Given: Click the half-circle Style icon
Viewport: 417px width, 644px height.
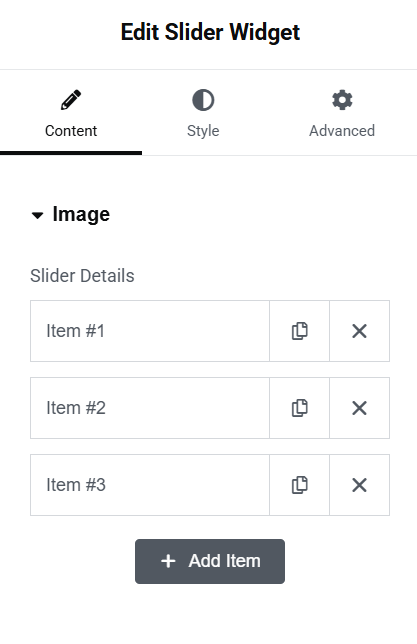Looking at the screenshot, I should [x=203, y=100].
